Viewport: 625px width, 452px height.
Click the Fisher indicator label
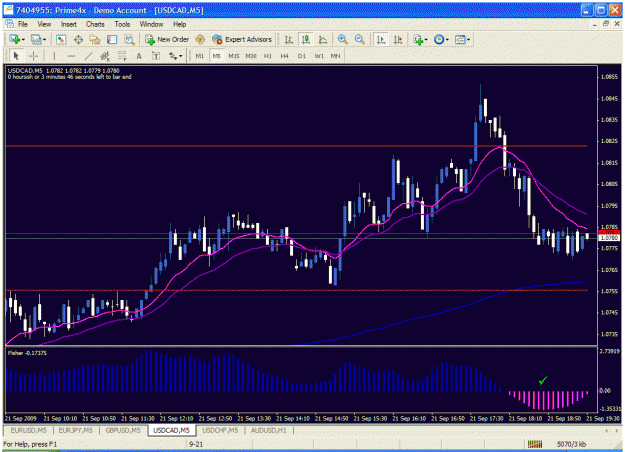pos(27,353)
